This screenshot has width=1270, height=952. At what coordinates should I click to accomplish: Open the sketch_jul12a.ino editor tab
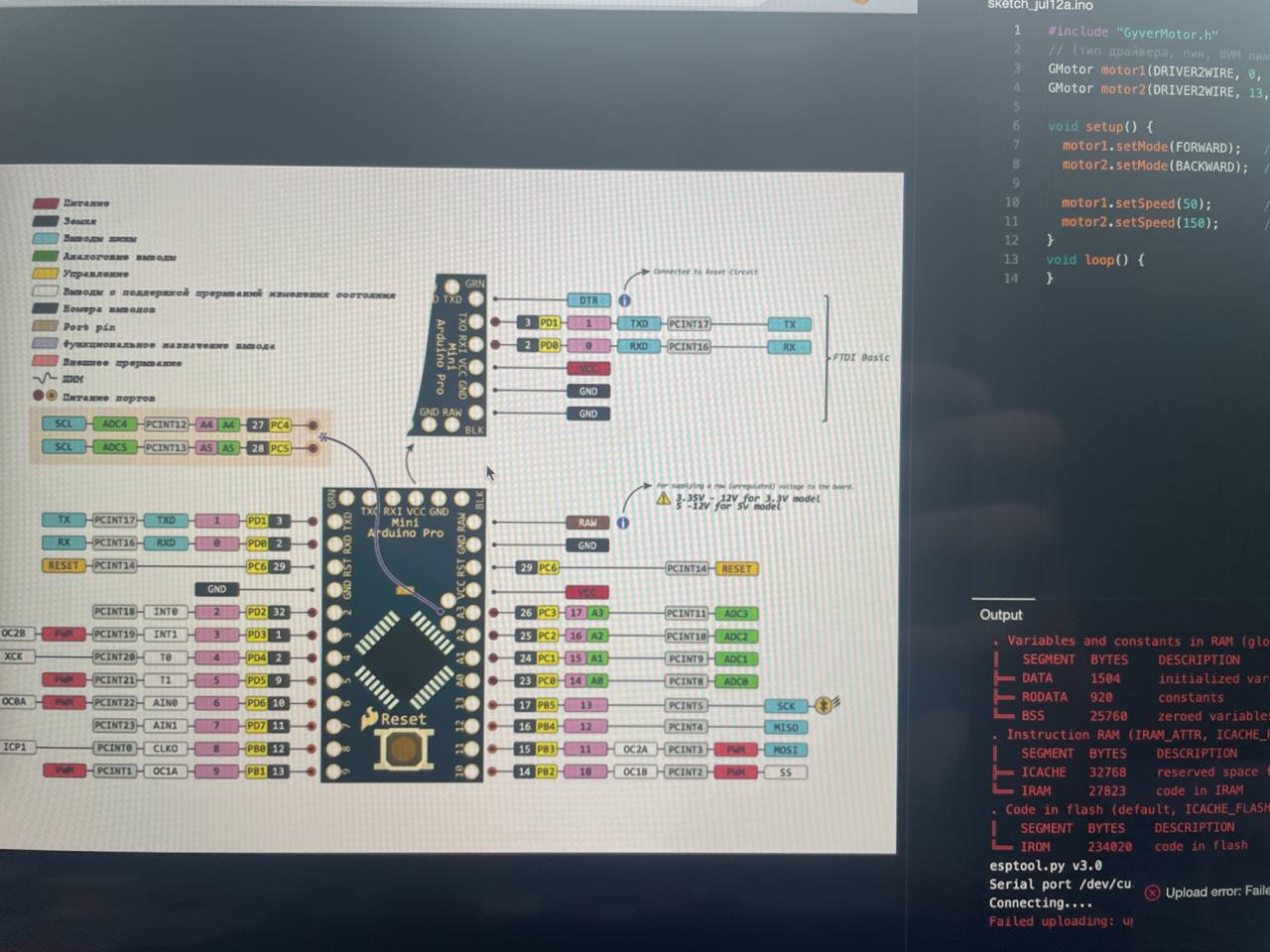click(1040, 5)
